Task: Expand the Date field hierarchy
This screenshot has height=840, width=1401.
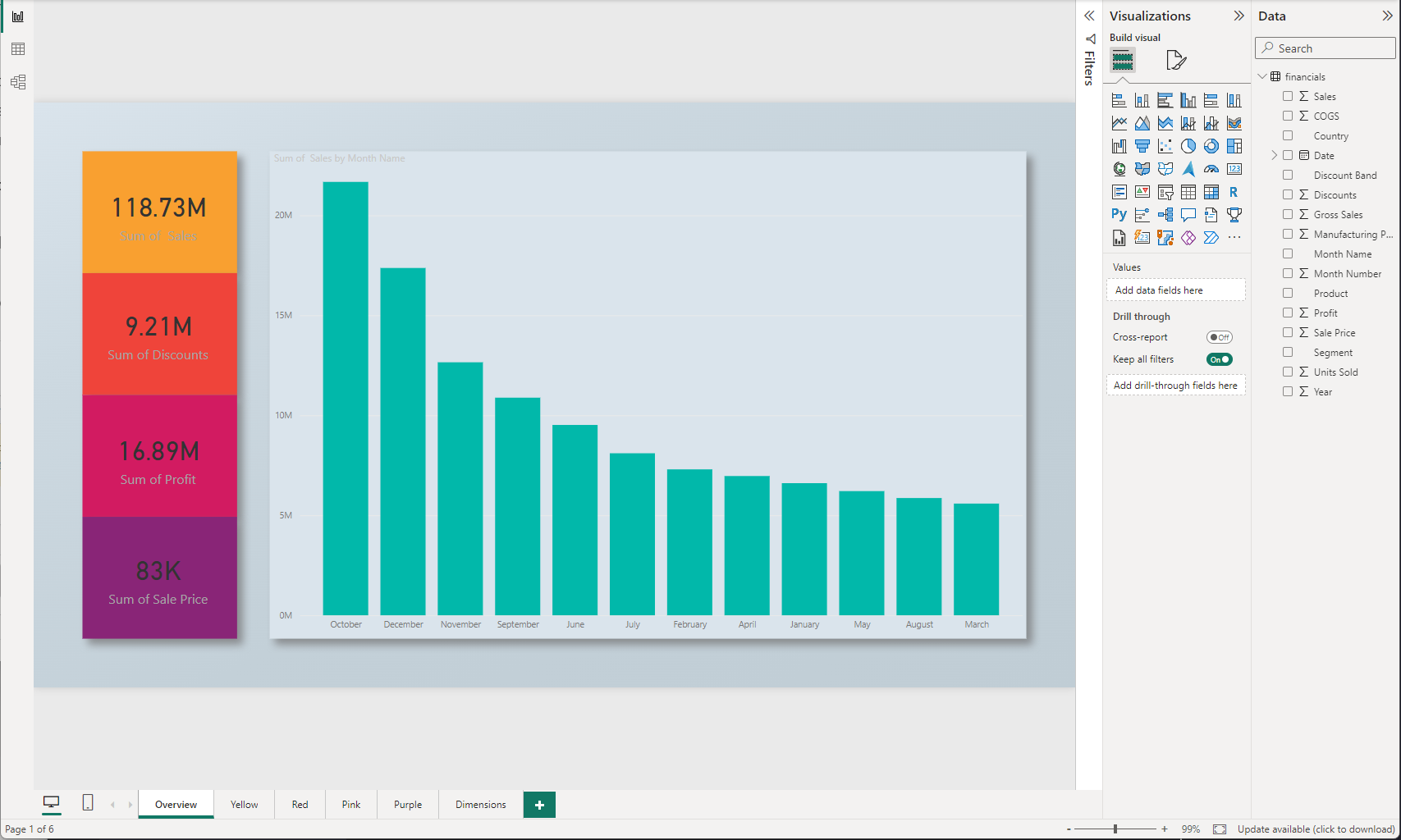Action: click(1275, 155)
